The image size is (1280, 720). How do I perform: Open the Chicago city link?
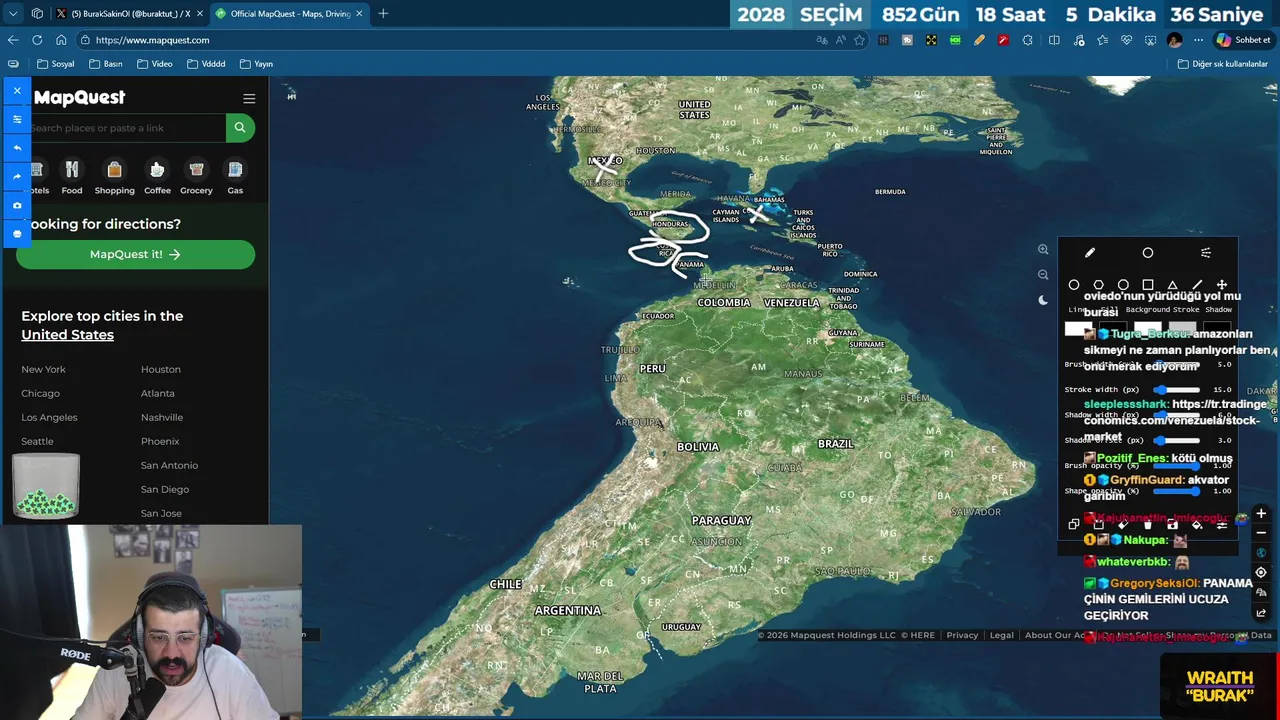[41, 393]
